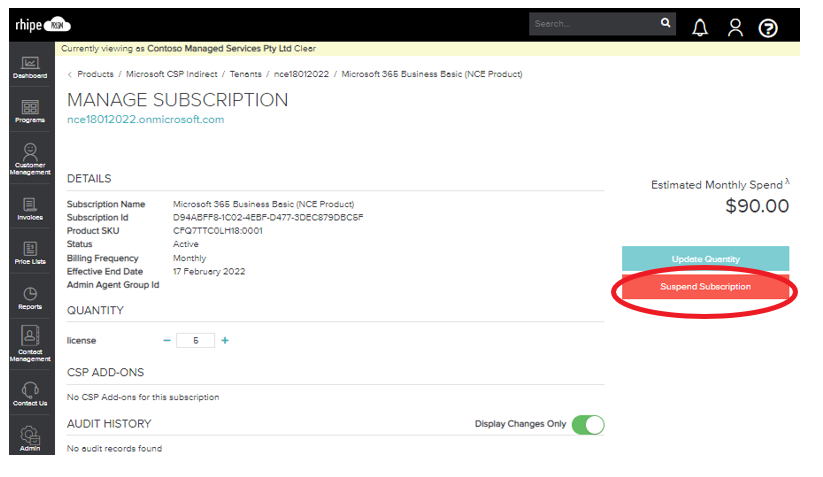Open Invoices from the sidebar
This screenshot has width=823, height=477.
pos(30,209)
